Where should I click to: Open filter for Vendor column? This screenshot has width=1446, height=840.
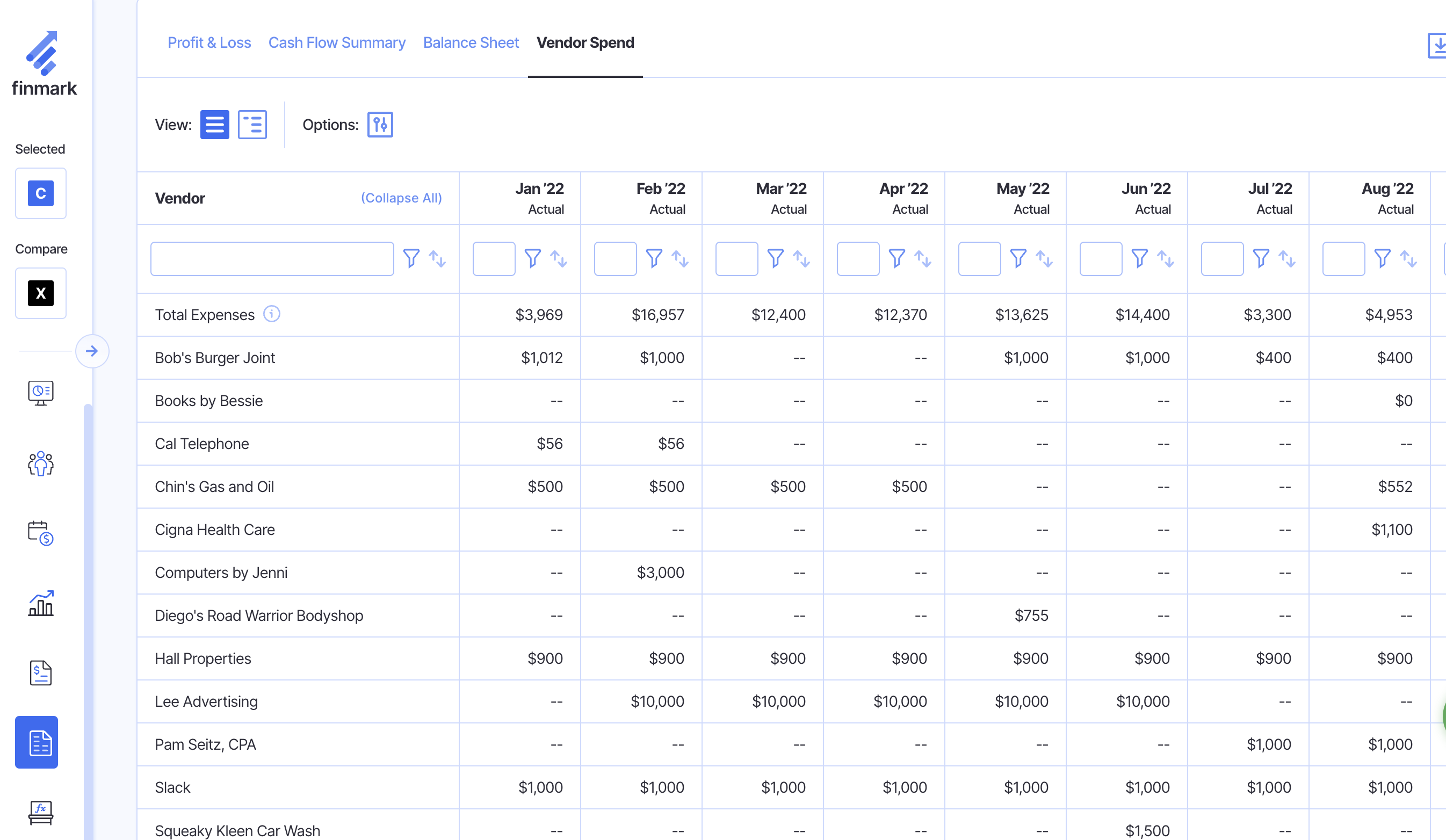[x=411, y=259]
